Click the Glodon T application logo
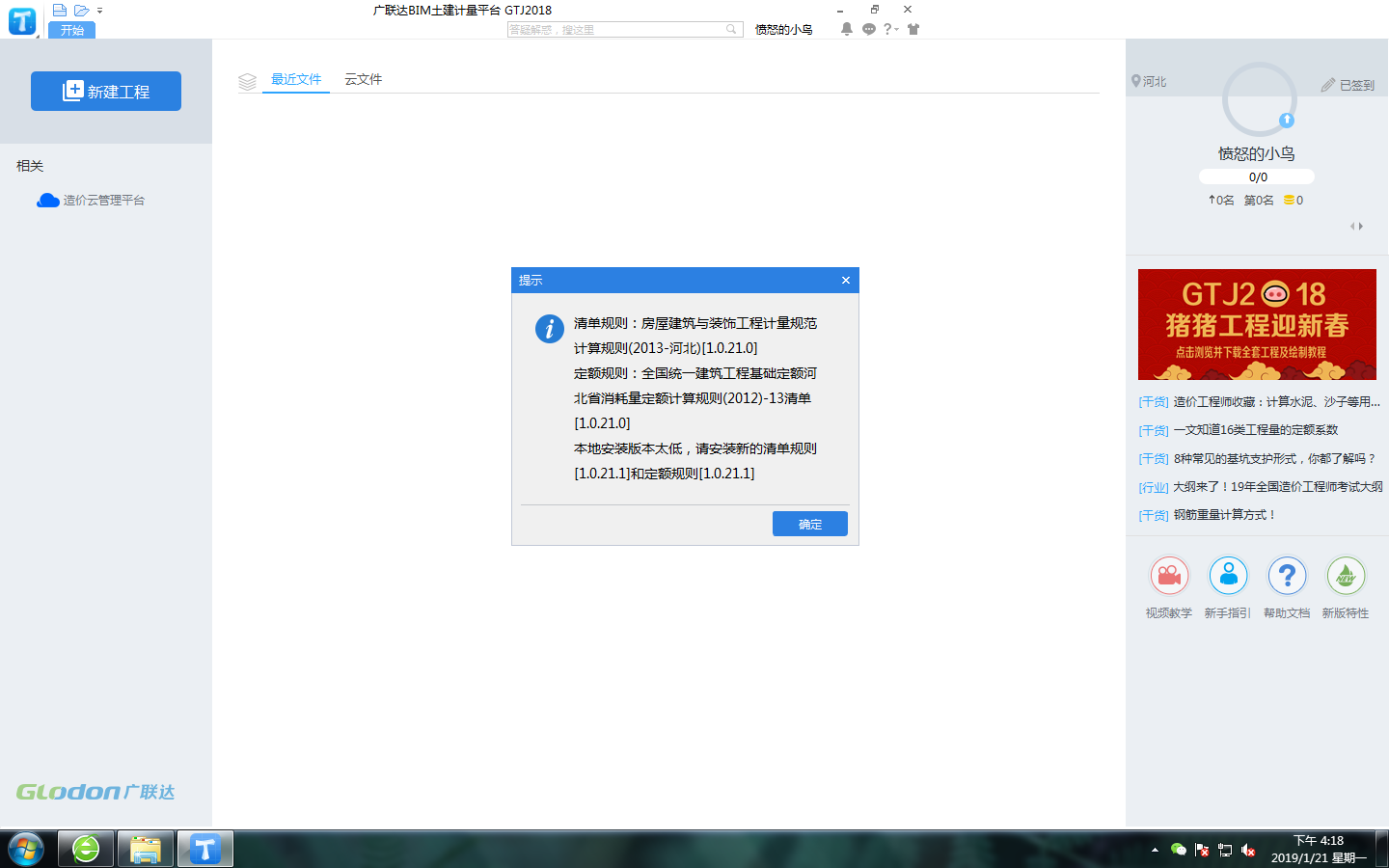The height and width of the screenshot is (868, 1389). tap(22, 20)
